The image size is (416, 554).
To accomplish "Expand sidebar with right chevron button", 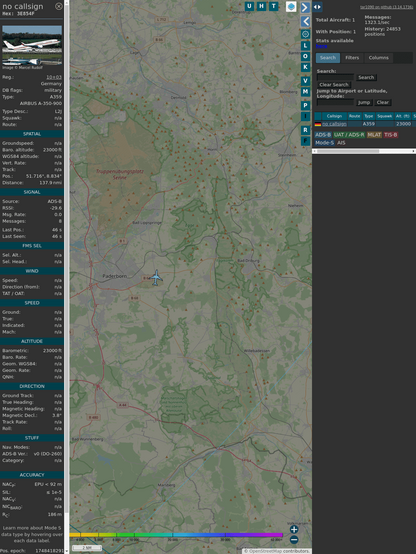I will tap(305, 7).
